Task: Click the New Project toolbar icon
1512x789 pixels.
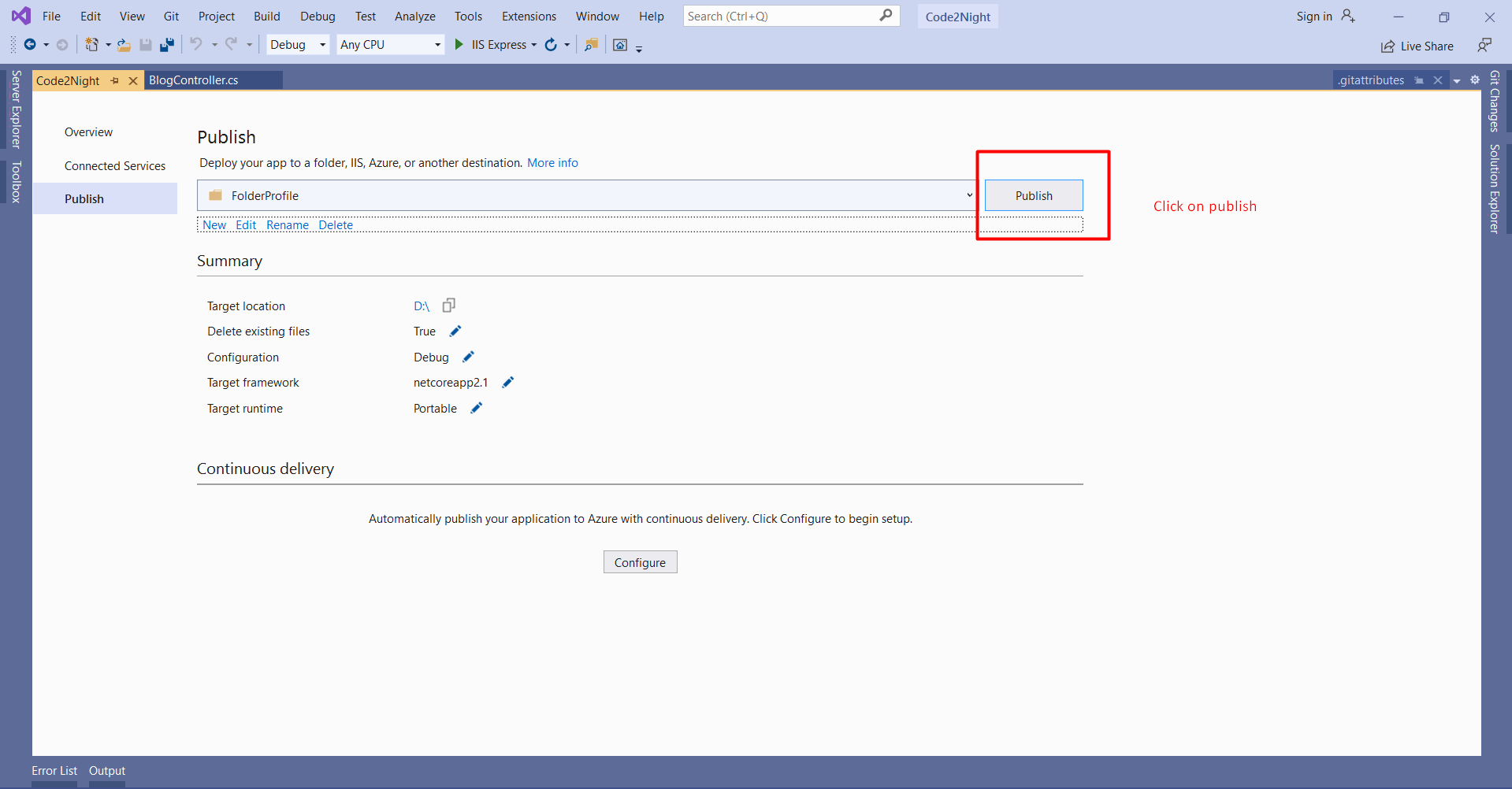Action: point(92,45)
